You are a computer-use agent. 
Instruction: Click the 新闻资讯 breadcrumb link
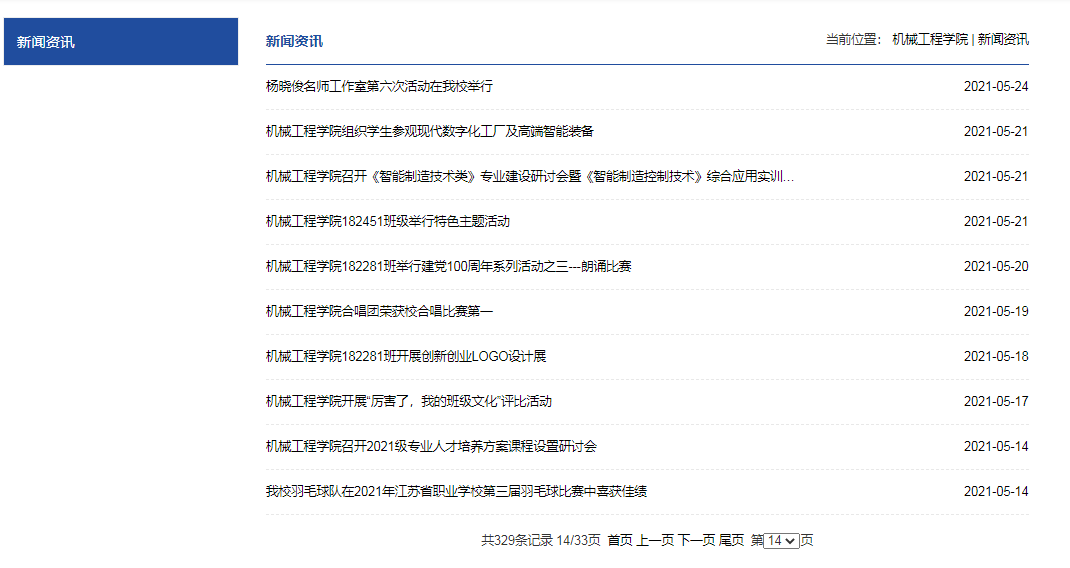pyautogui.click(x=1003, y=40)
